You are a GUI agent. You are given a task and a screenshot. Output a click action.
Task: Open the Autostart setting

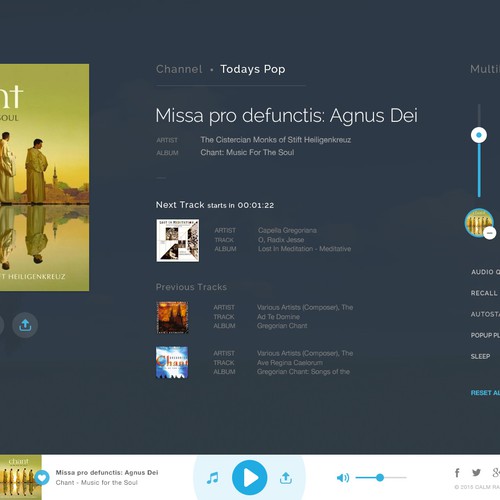[485, 314]
